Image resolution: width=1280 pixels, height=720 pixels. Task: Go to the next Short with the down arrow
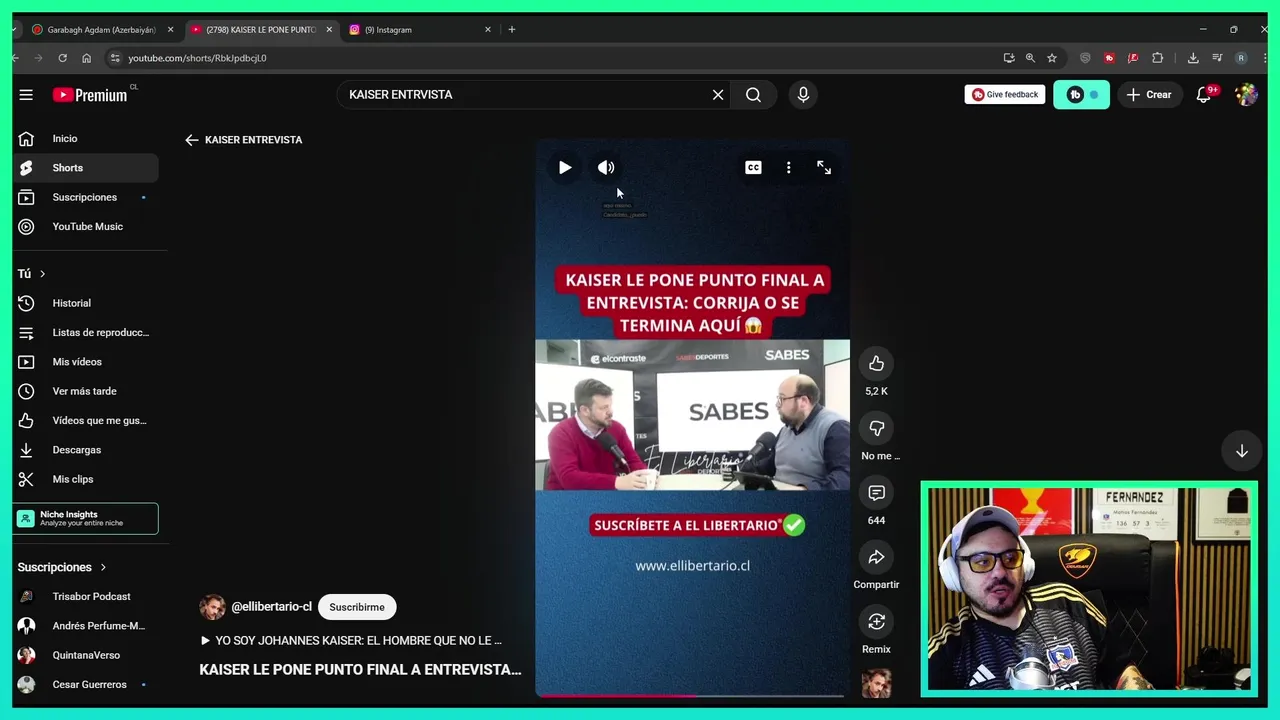pyautogui.click(x=1241, y=451)
